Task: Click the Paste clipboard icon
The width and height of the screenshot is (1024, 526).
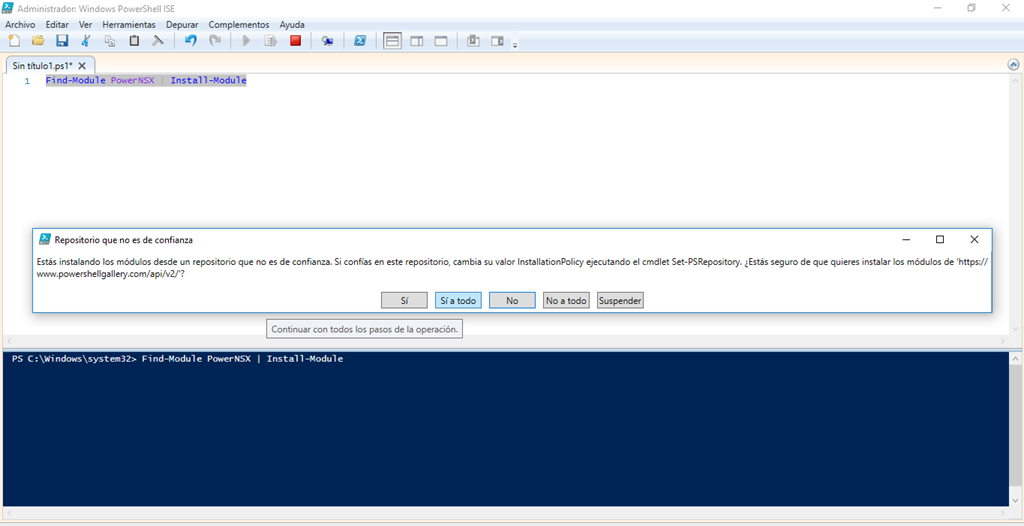Action: [x=134, y=41]
